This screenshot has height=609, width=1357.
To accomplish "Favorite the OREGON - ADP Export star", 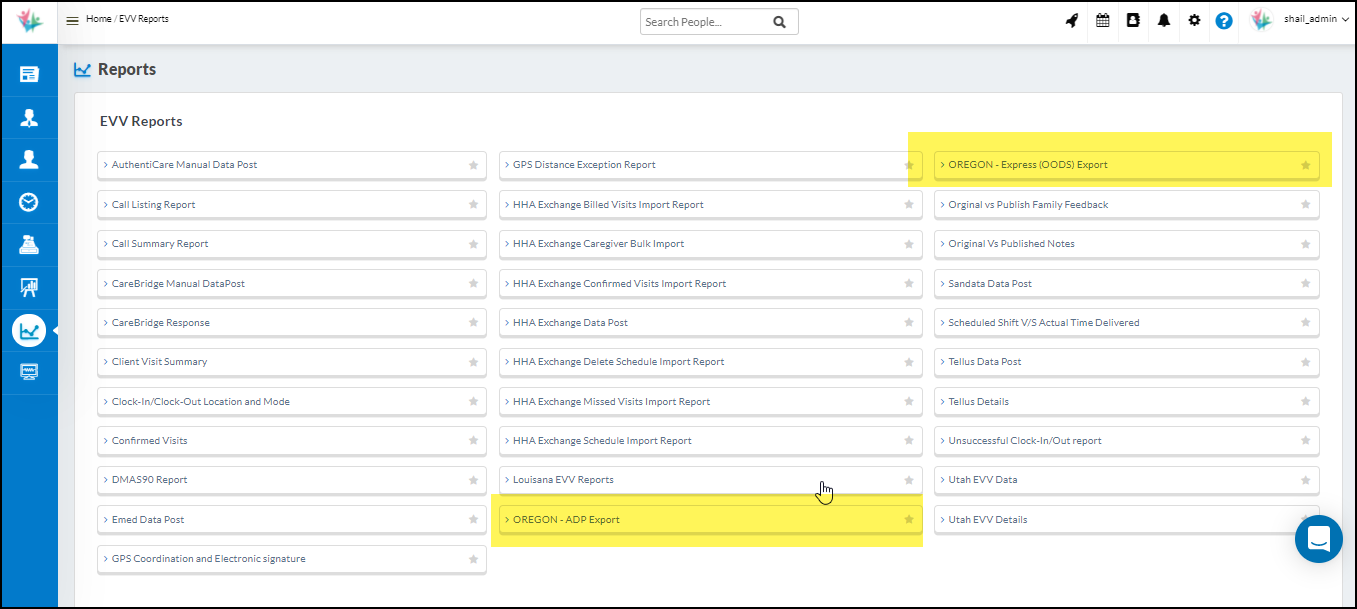I will 908,520.
